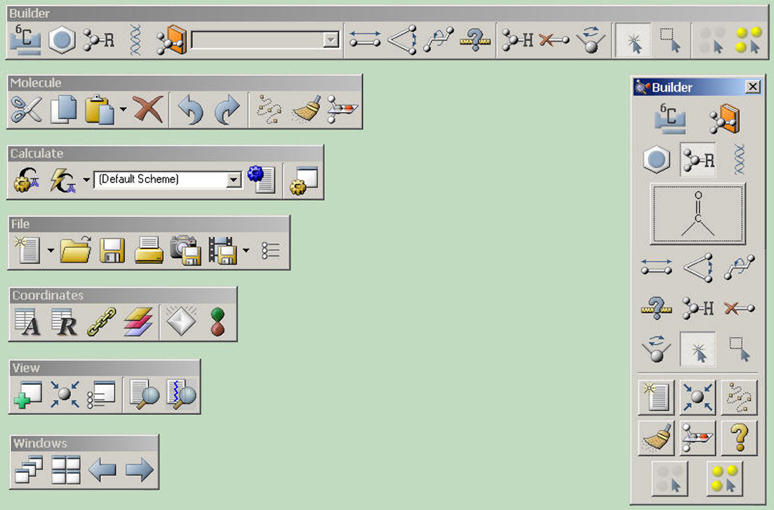Tile windows in the Windows toolbar
774x510 pixels.
(x=66, y=470)
